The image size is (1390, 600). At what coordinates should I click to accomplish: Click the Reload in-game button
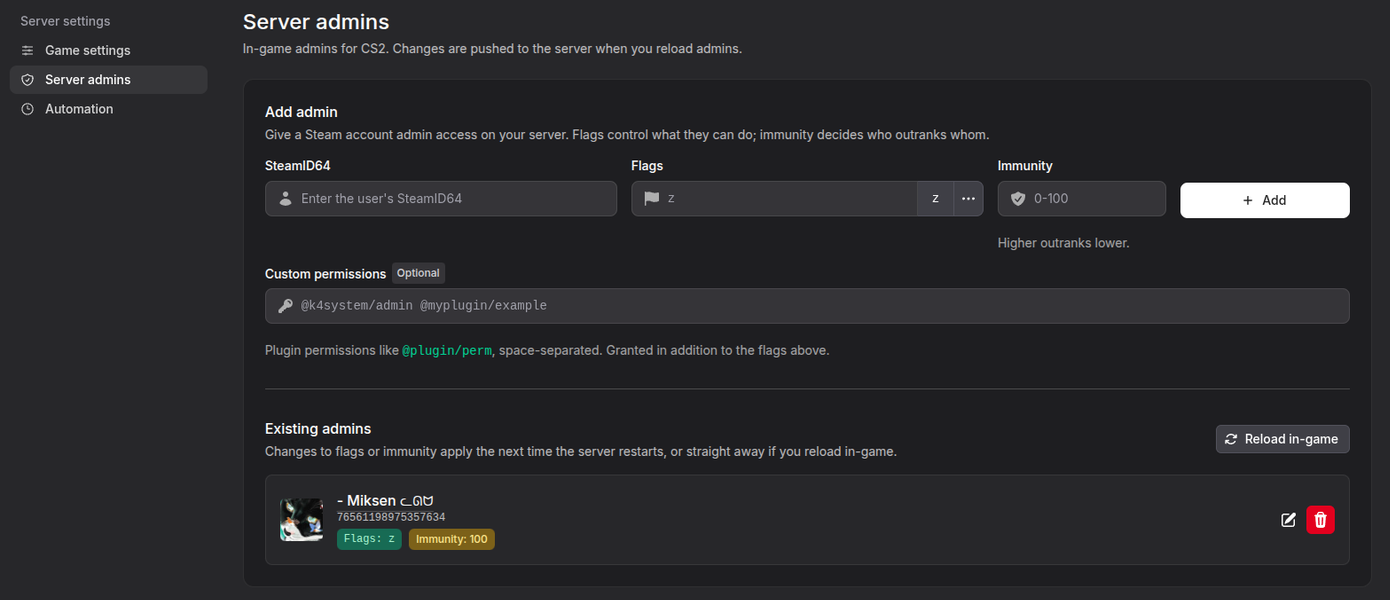coord(1283,439)
